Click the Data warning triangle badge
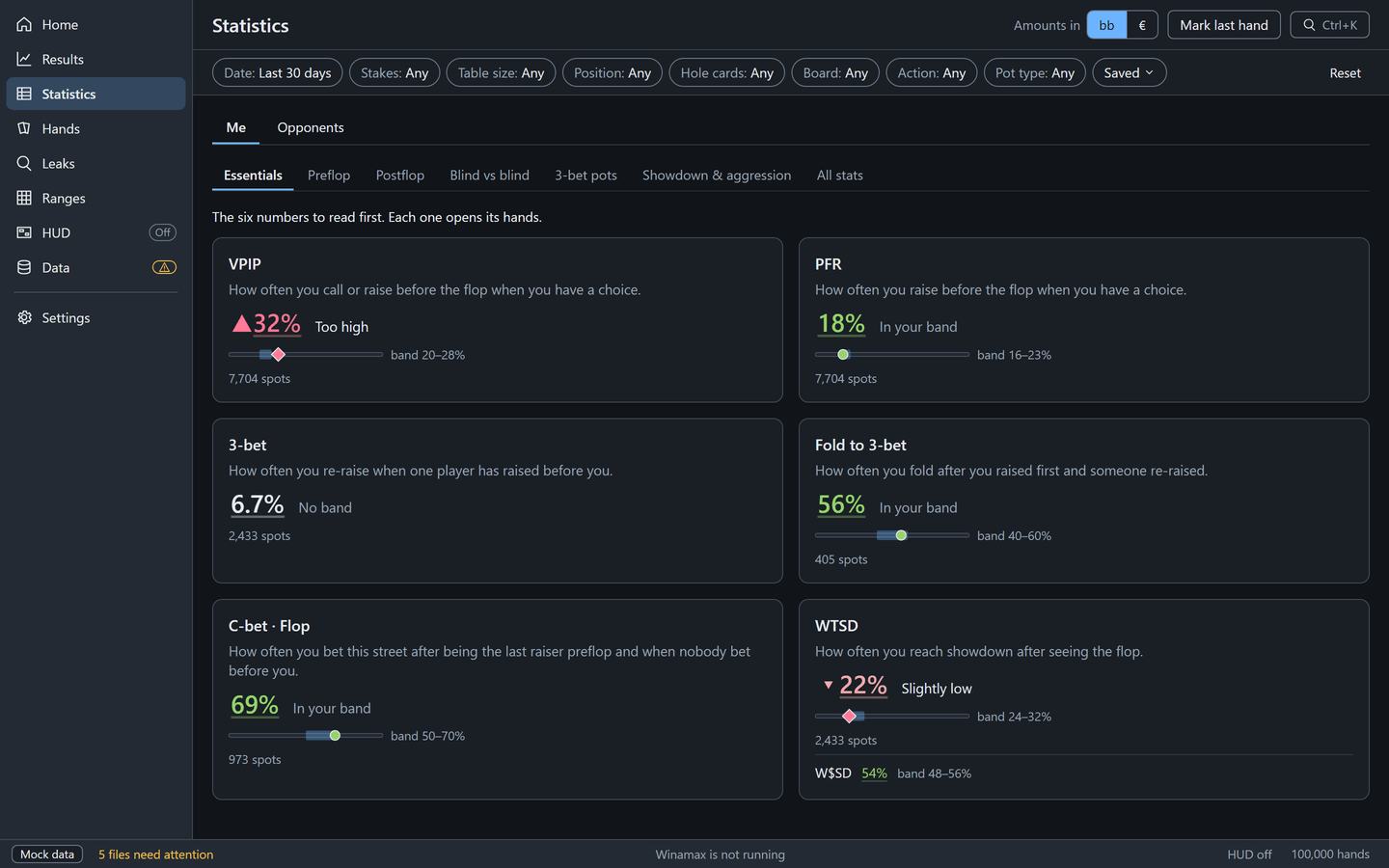 tap(164, 267)
